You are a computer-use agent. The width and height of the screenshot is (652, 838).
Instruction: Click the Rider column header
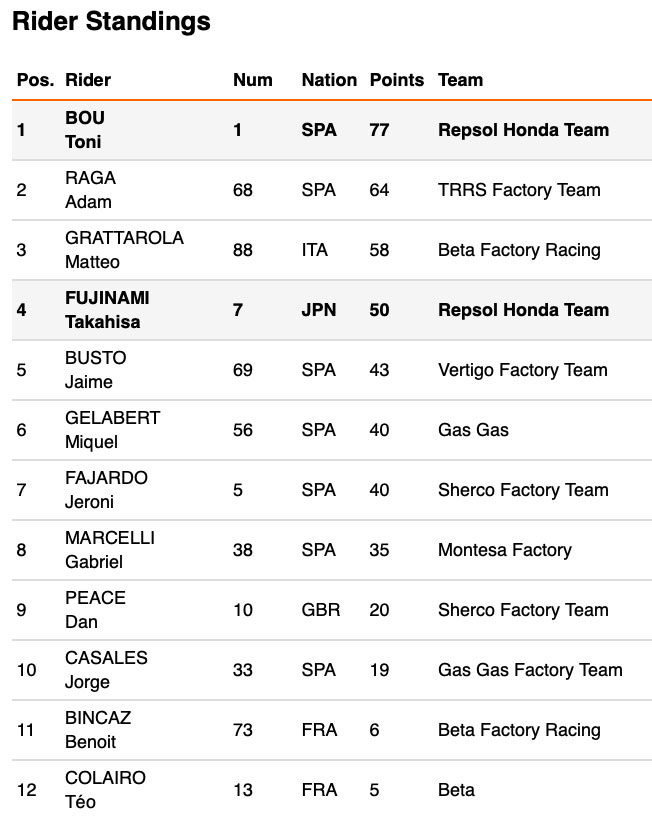[x=88, y=80]
